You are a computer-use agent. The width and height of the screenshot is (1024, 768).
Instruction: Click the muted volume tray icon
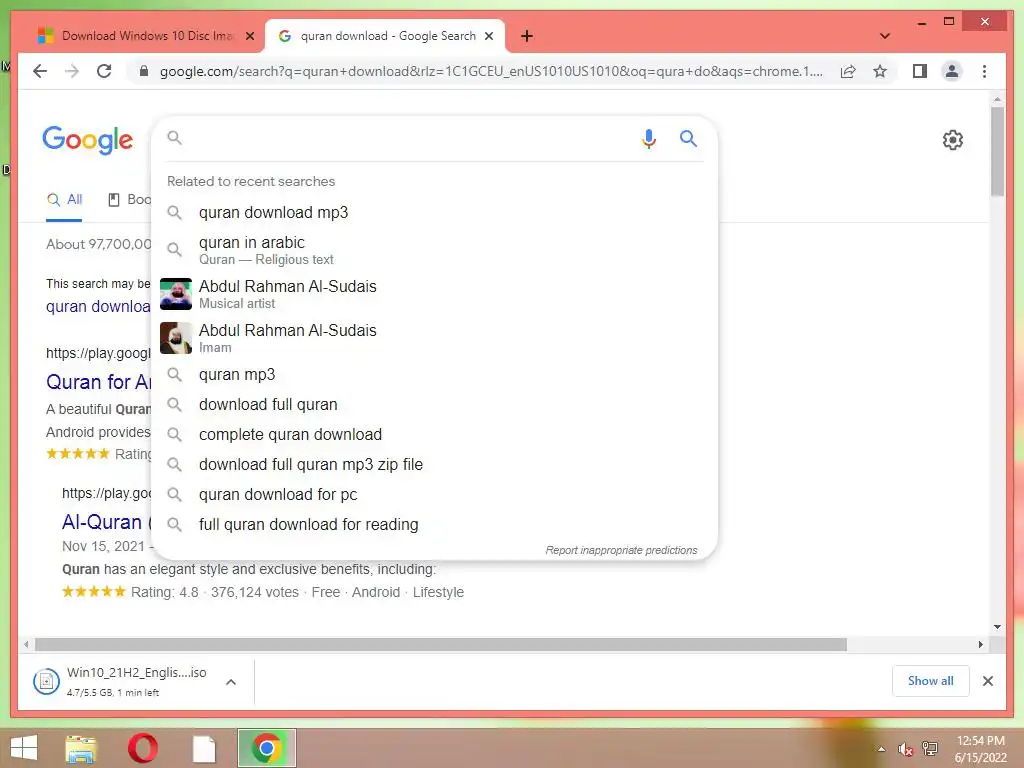(x=904, y=749)
